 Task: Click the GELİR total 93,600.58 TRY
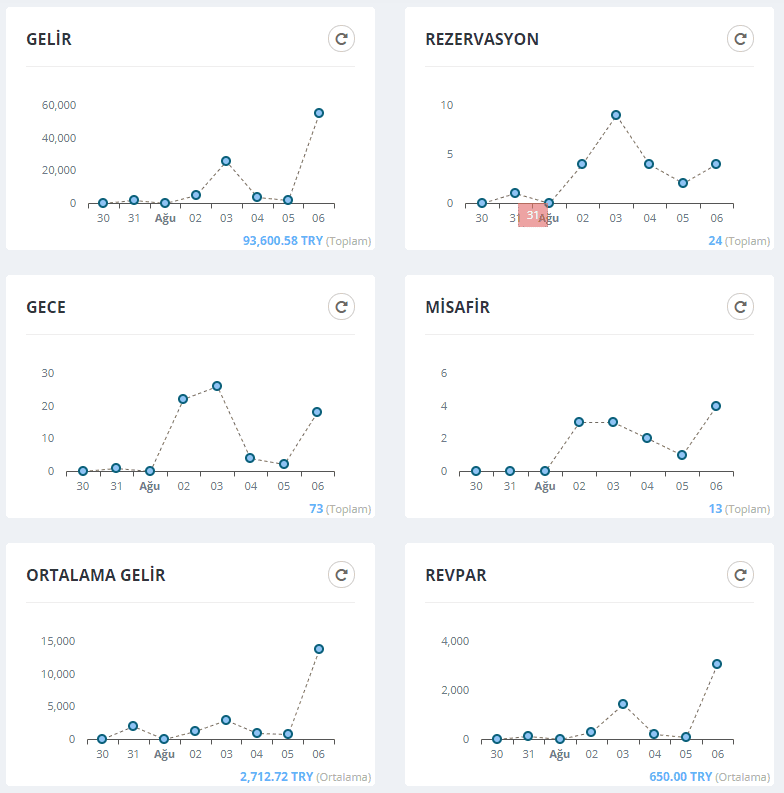[x=283, y=241]
